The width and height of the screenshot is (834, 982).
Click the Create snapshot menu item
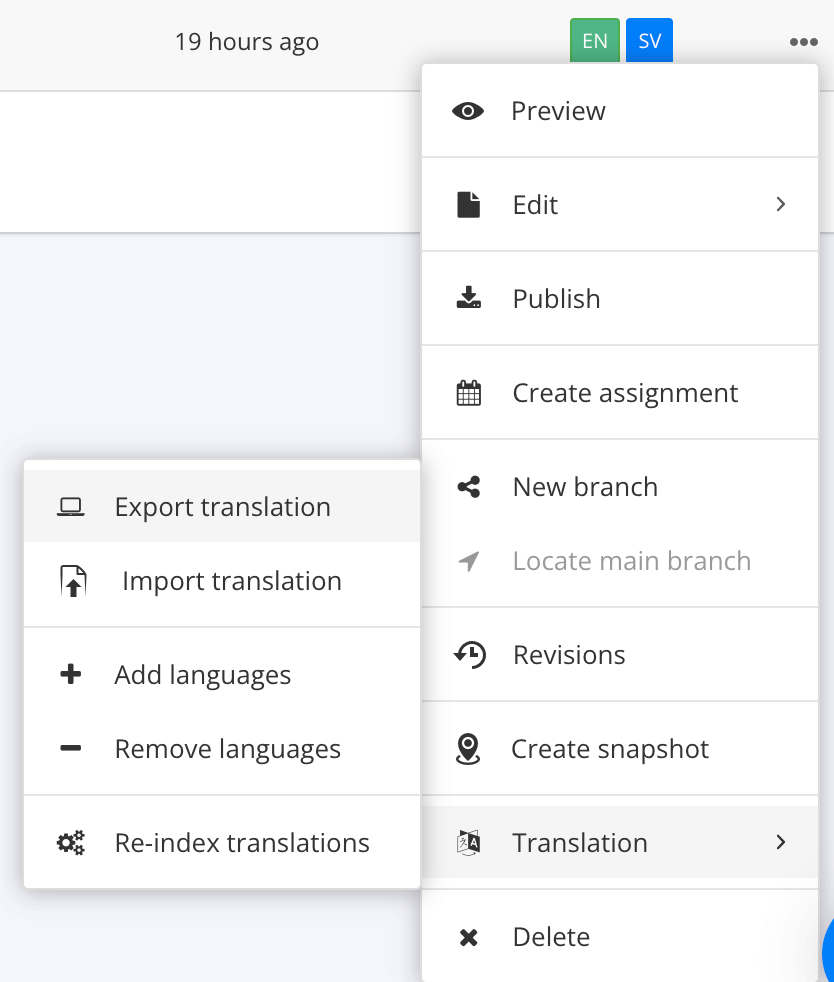click(x=610, y=748)
